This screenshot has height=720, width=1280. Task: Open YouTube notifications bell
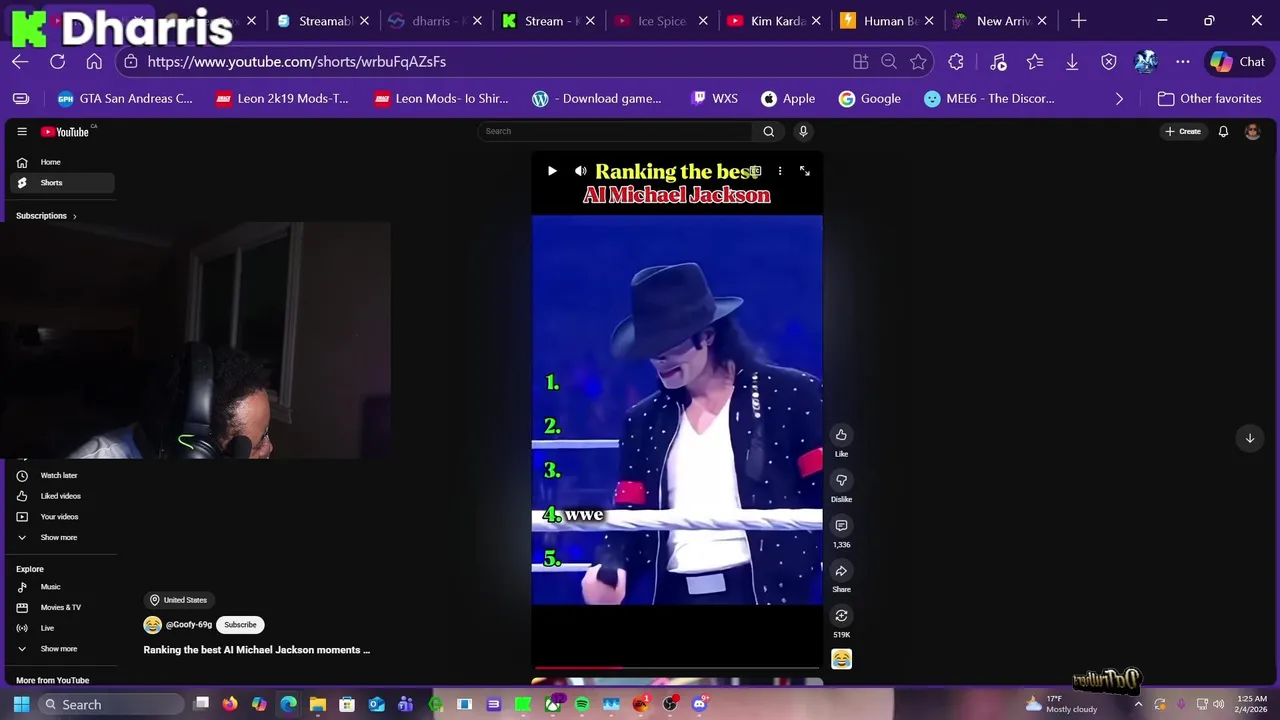[x=1223, y=131]
